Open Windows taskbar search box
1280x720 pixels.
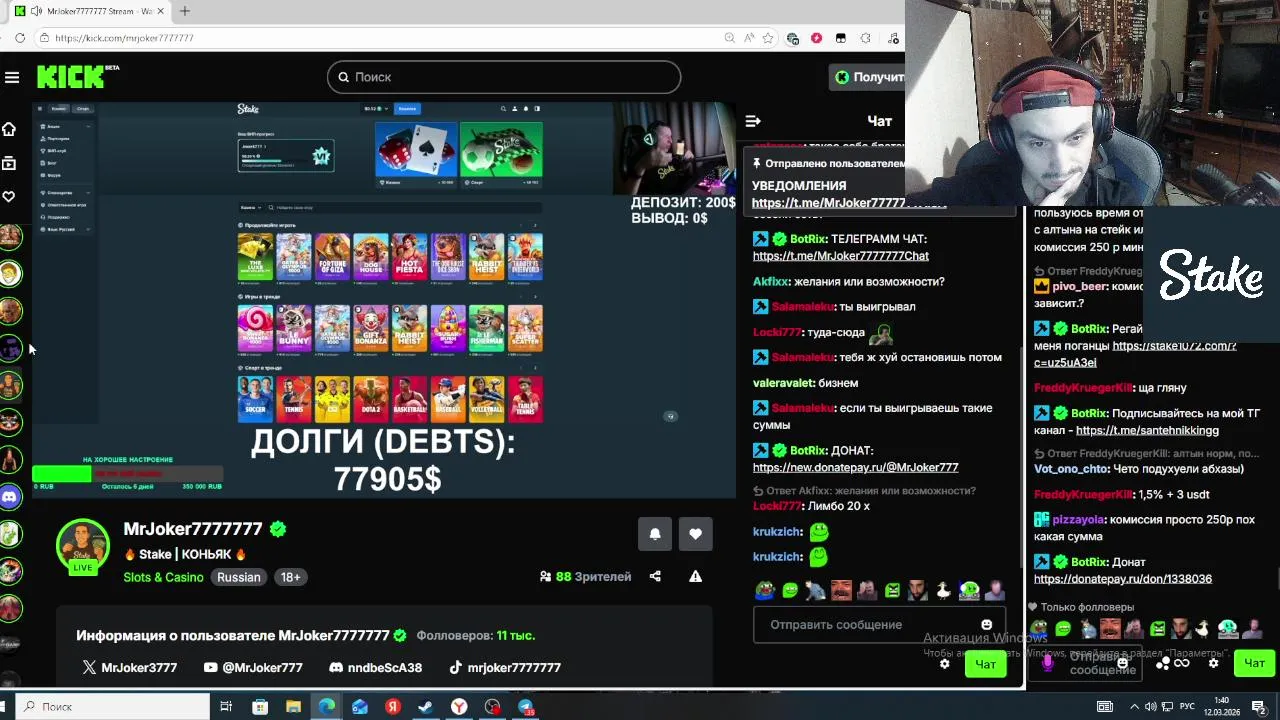click(112, 706)
